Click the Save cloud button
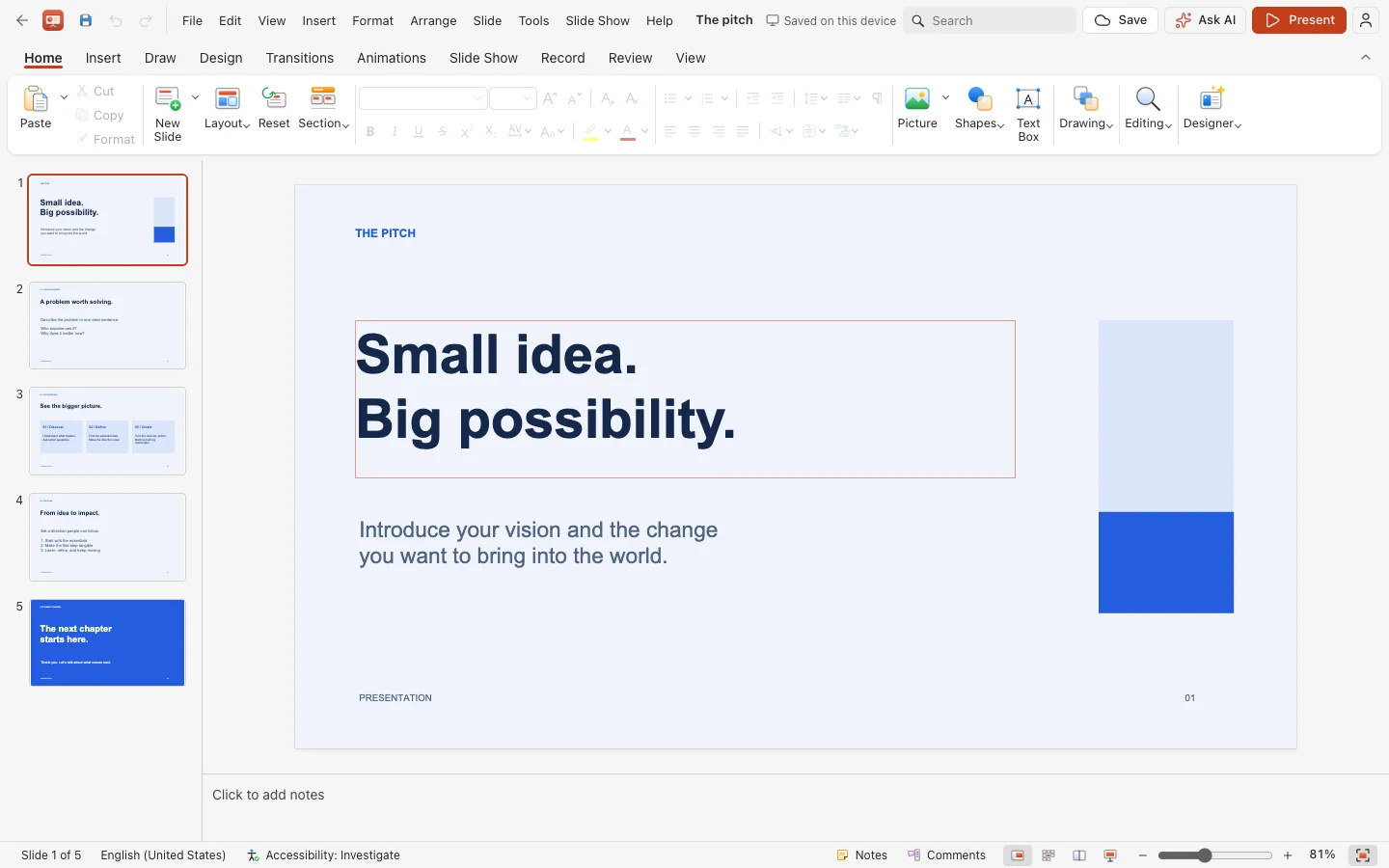 coord(1120,20)
